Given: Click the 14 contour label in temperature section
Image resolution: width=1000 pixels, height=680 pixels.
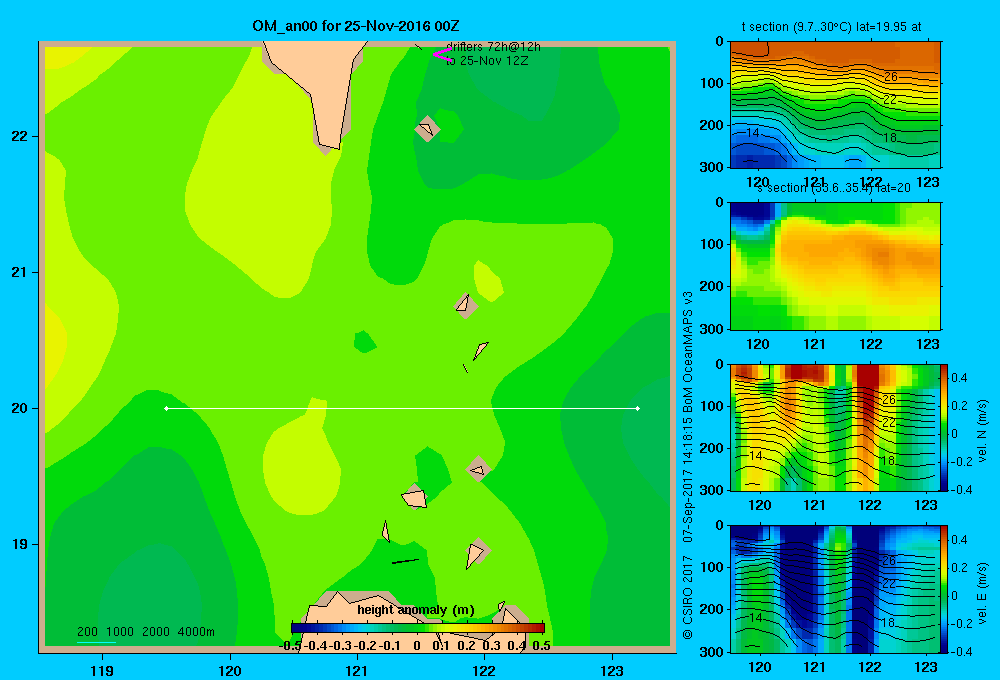Looking at the screenshot, I should [x=753, y=133].
